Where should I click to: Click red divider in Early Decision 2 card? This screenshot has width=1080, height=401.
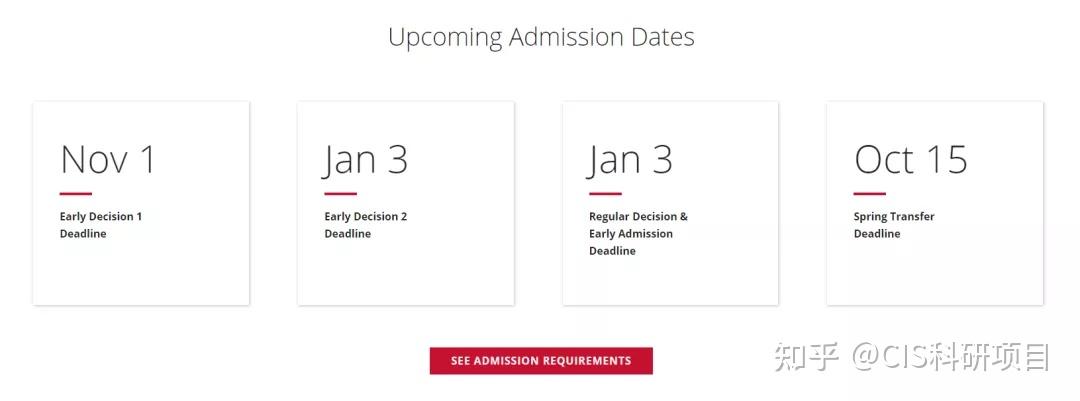click(340, 193)
